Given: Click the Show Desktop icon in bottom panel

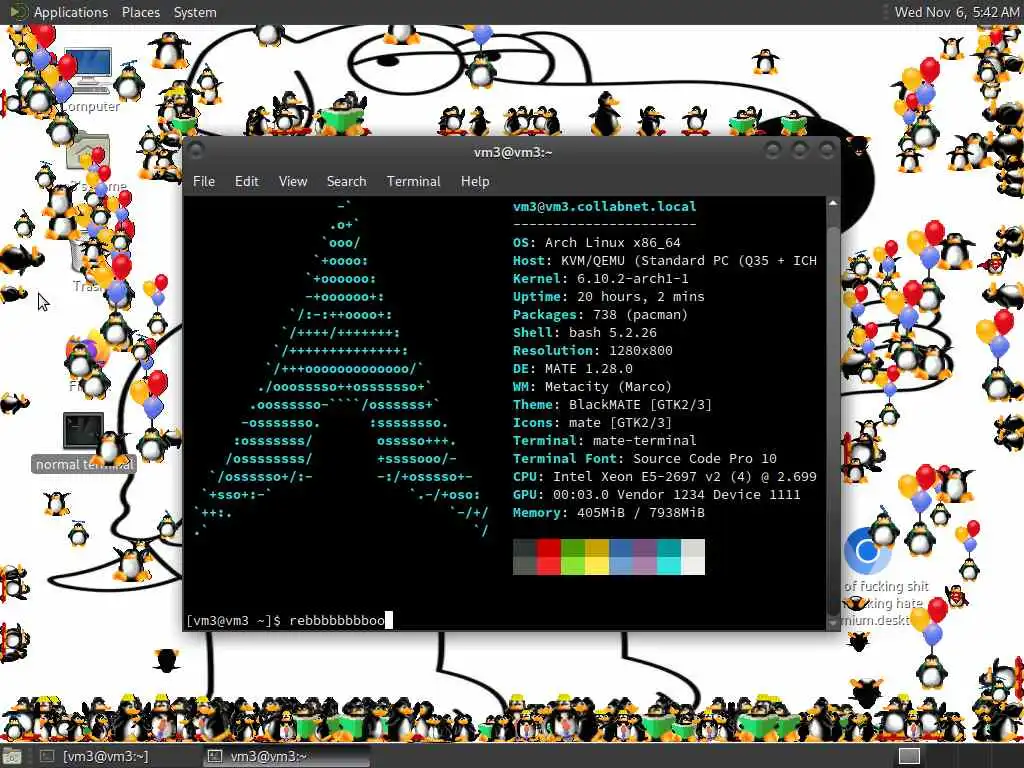Looking at the screenshot, I should (x=12, y=756).
